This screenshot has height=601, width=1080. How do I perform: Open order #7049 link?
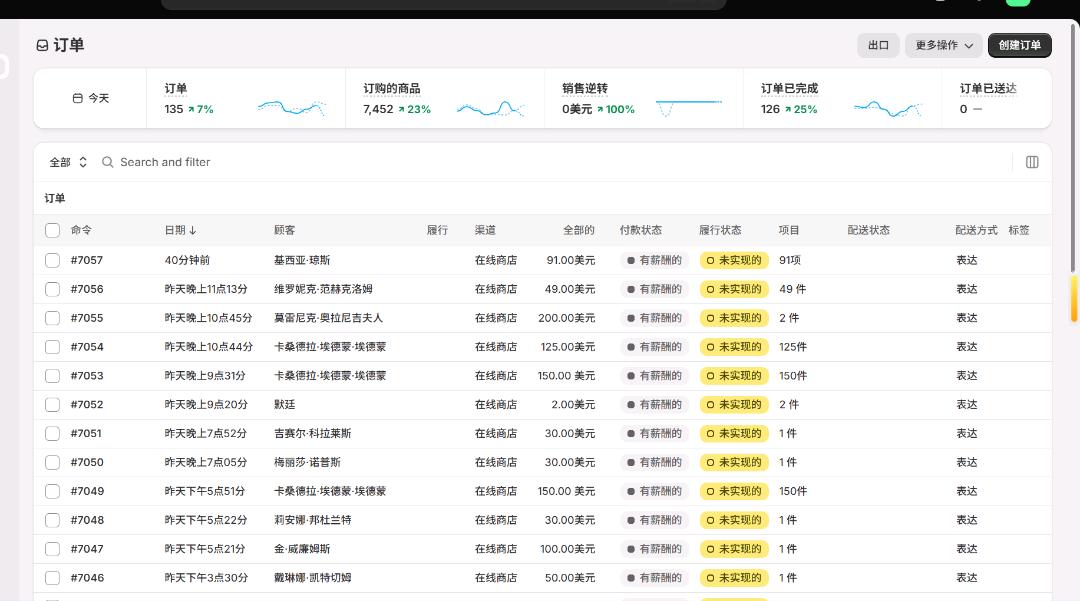point(87,492)
